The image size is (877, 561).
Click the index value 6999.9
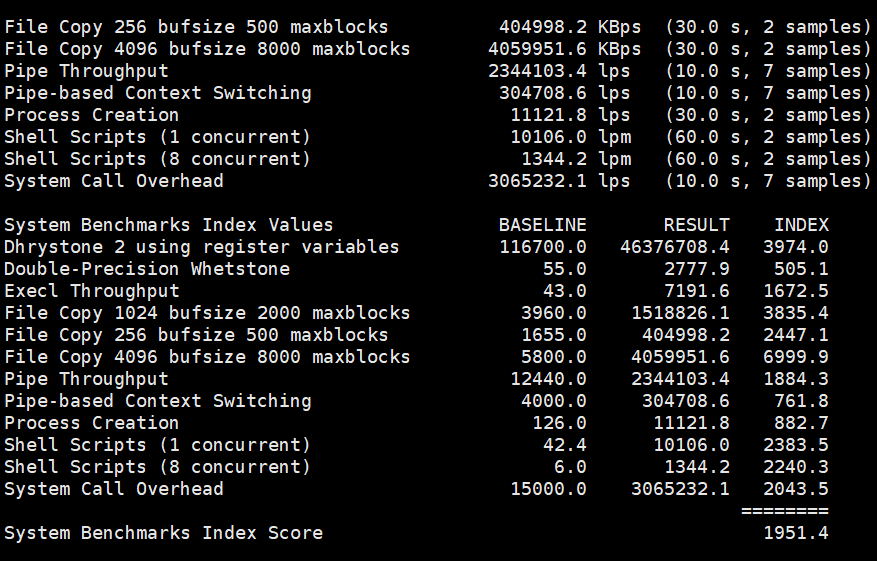[x=795, y=357]
